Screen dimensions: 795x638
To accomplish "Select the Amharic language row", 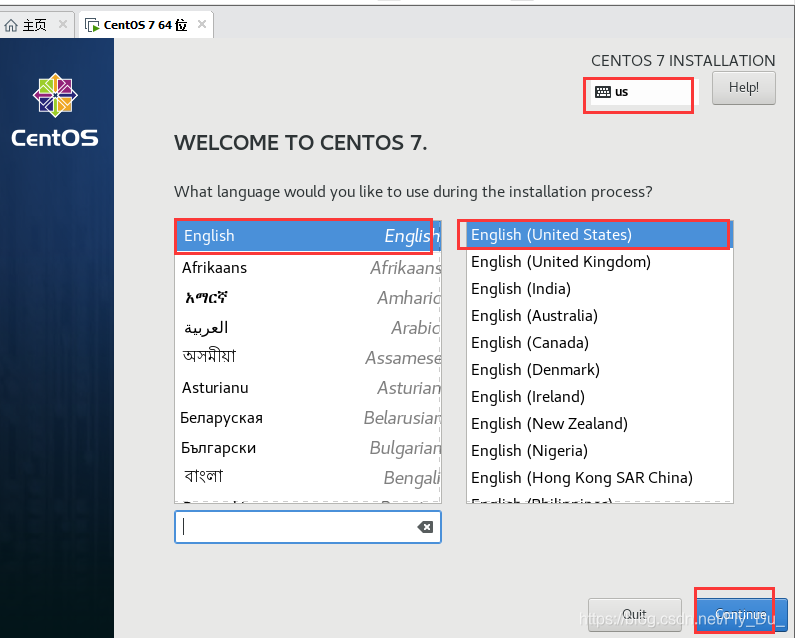I will 308,298.
